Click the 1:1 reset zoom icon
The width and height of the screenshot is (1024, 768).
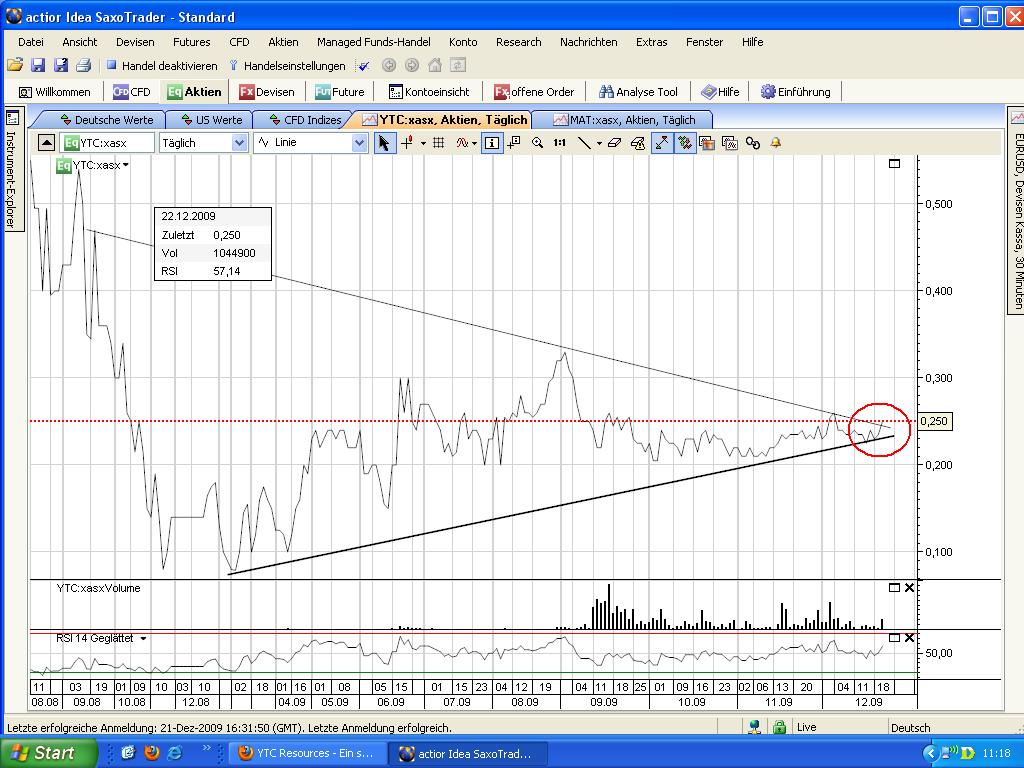click(x=559, y=143)
